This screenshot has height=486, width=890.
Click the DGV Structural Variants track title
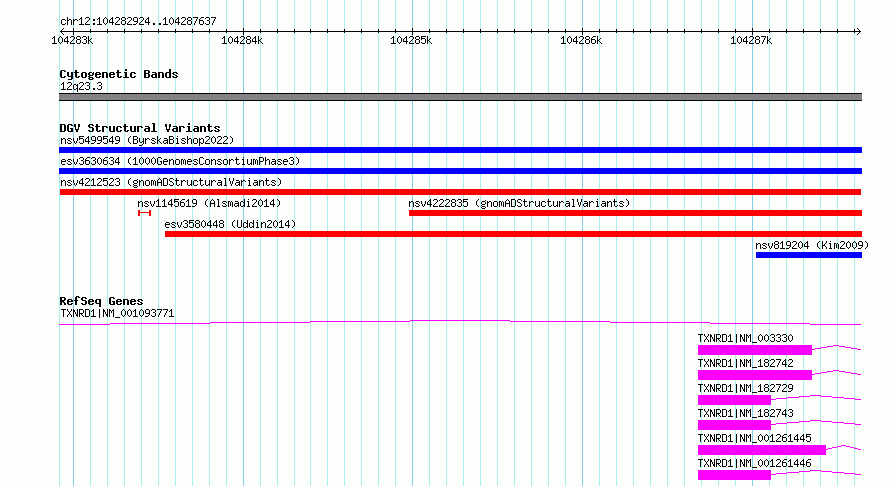click(140, 128)
